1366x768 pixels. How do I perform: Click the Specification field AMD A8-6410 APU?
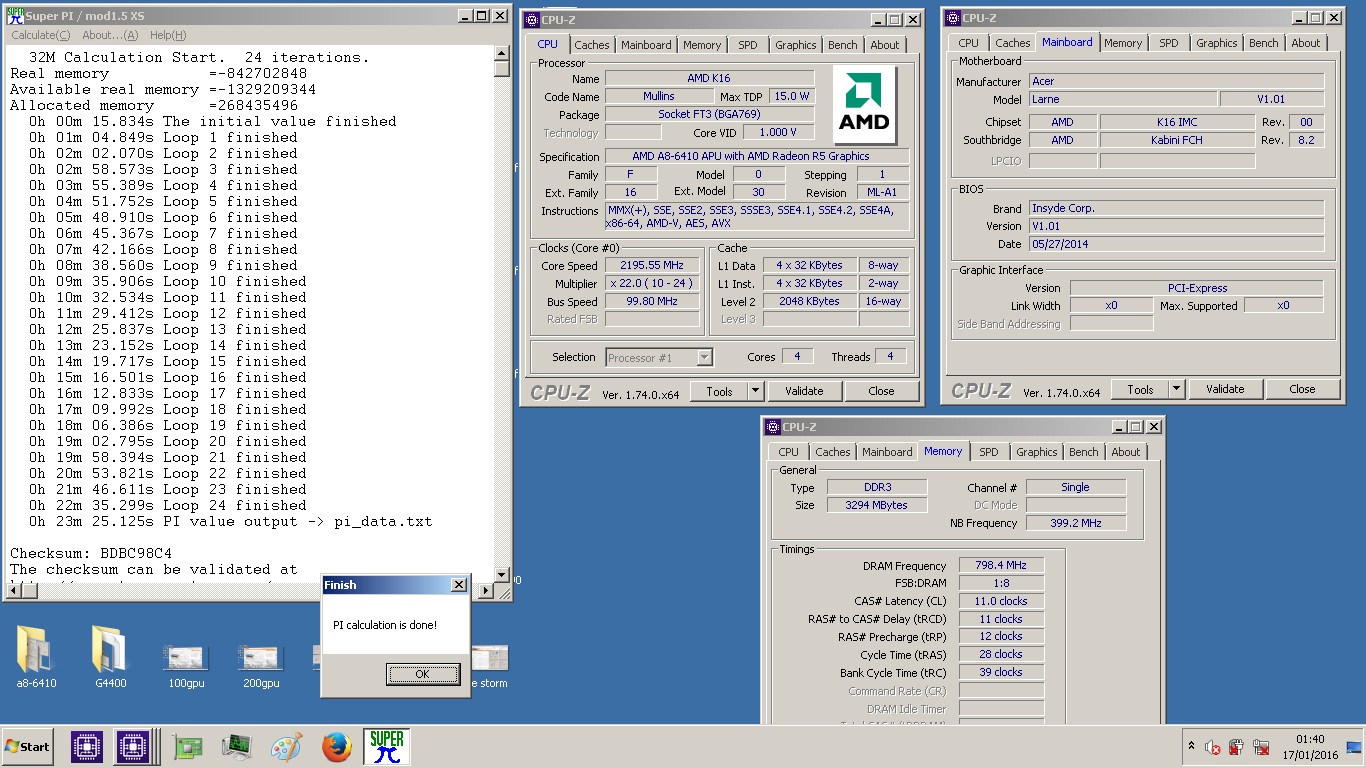tap(757, 157)
